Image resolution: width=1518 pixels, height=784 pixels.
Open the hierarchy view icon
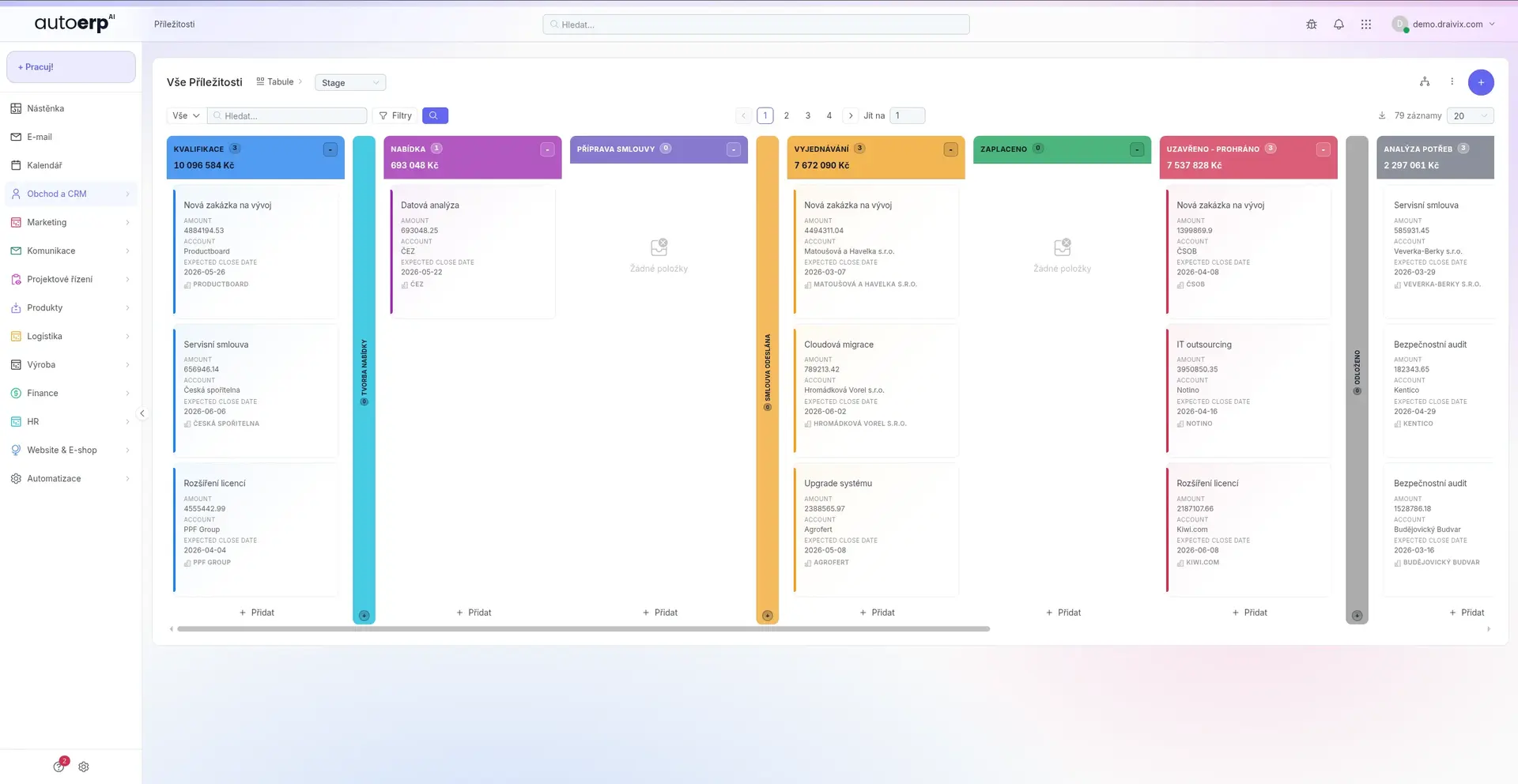(1424, 82)
